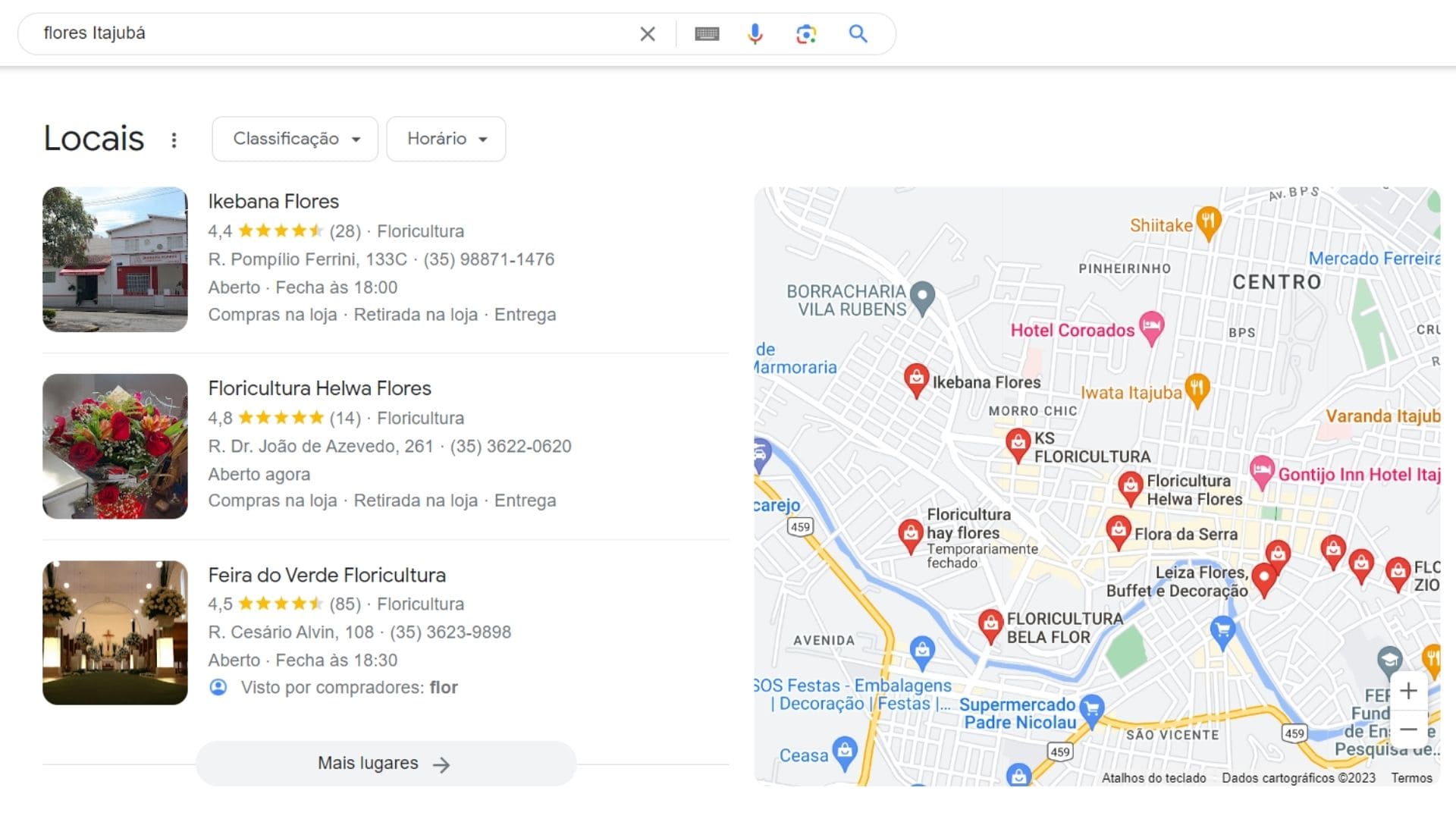The width and height of the screenshot is (1456, 819).
Task: Click the star rating of Ikebana Flores
Action: (x=281, y=231)
